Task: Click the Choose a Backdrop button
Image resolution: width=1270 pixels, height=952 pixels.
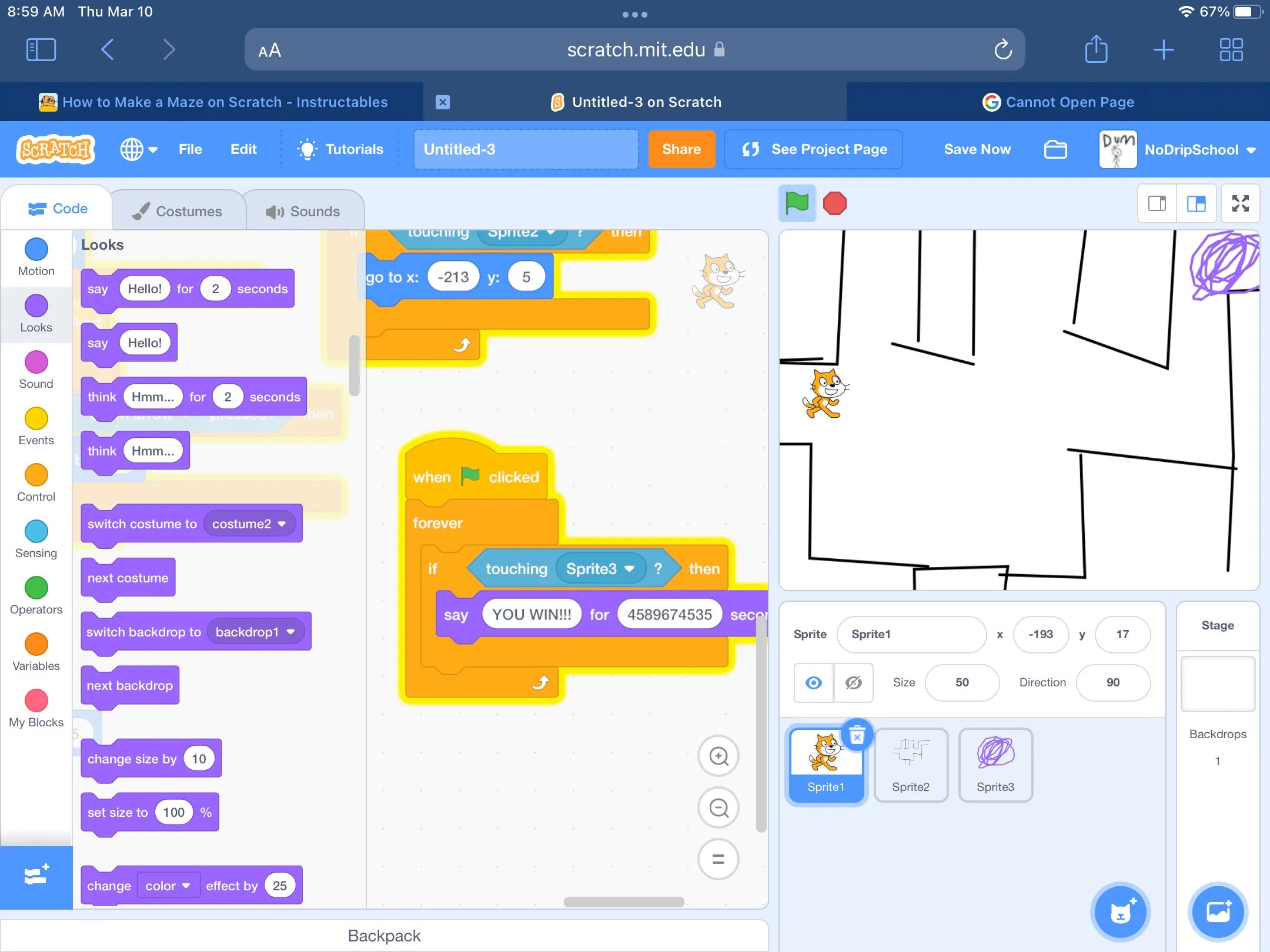Action: (x=1218, y=911)
